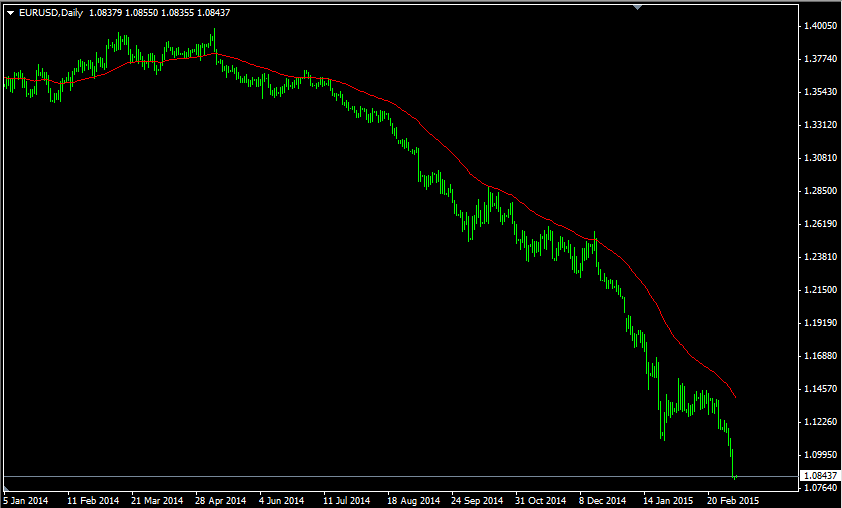Click the 31 Oct 2014 date label
Viewport: 842px width, 508px height.
(x=540, y=500)
